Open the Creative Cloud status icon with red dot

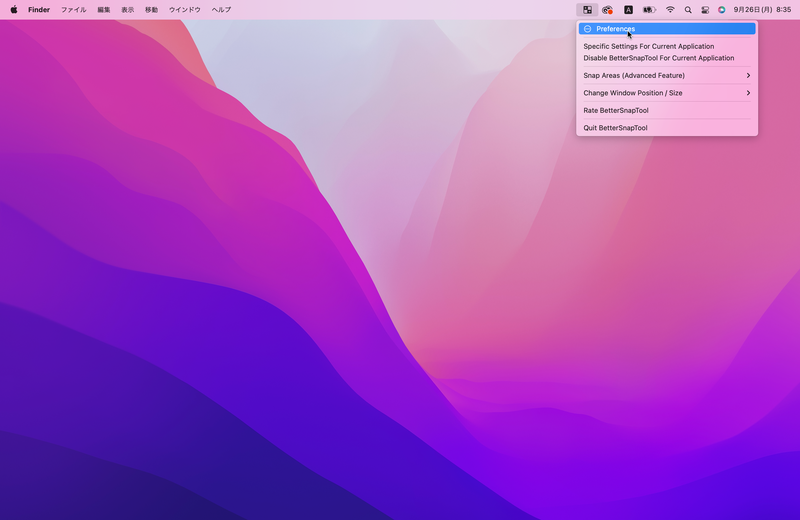coord(607,10)
